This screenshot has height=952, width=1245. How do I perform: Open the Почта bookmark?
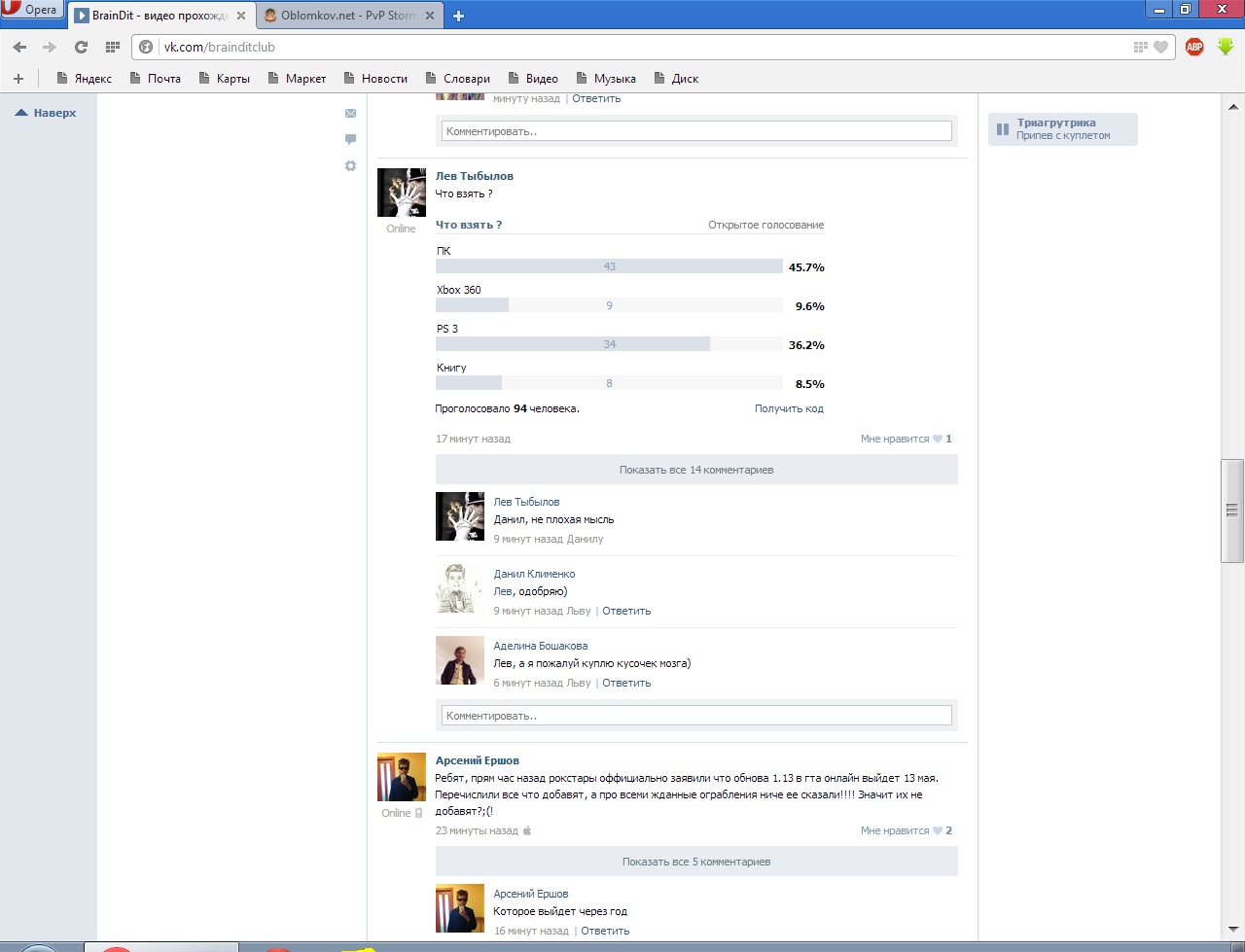tap(156, 79)
